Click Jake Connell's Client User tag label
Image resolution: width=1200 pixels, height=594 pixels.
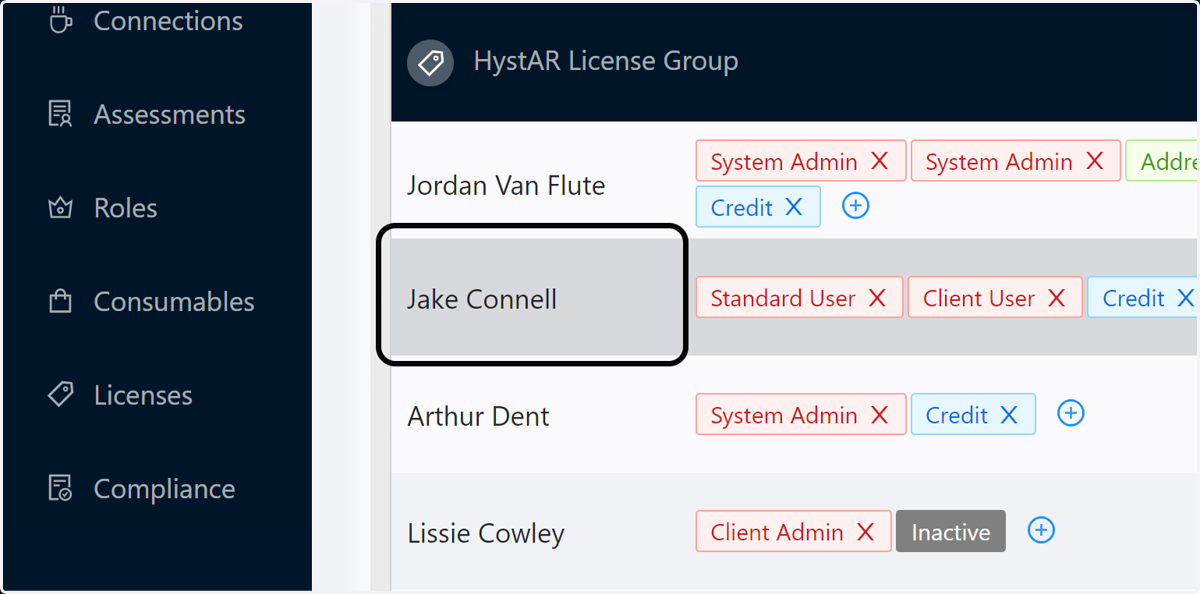[x=979, y=298]
